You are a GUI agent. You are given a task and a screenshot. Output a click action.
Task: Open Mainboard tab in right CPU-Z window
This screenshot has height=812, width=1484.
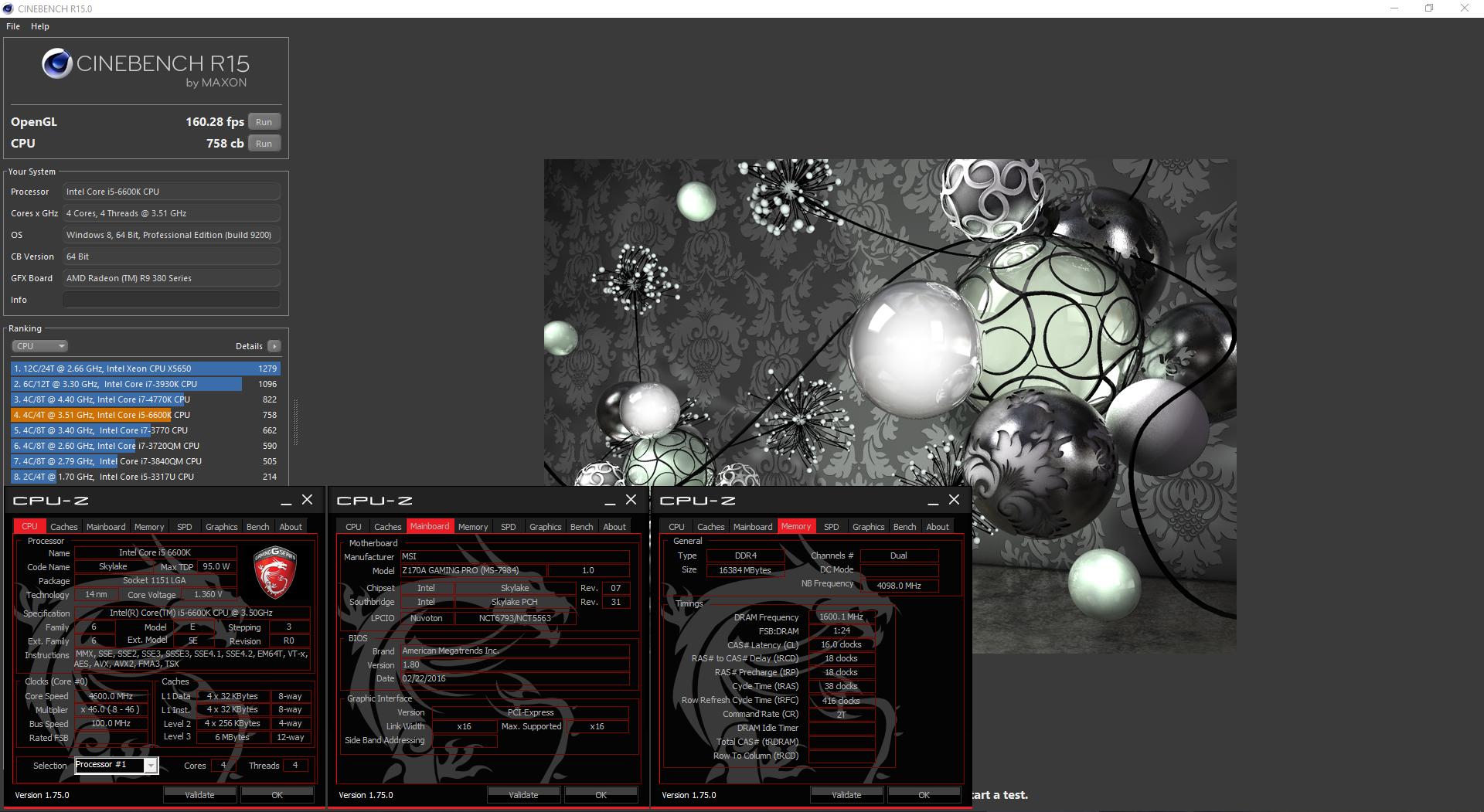tap(753, 527)
